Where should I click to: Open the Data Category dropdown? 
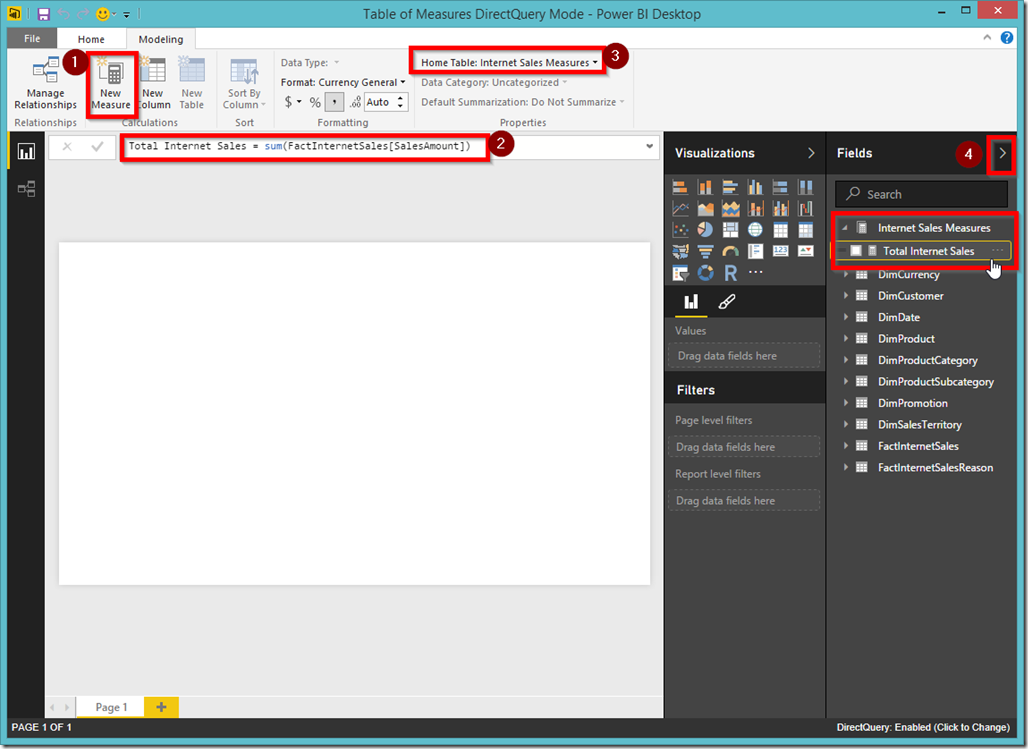[x=494, y=82]
